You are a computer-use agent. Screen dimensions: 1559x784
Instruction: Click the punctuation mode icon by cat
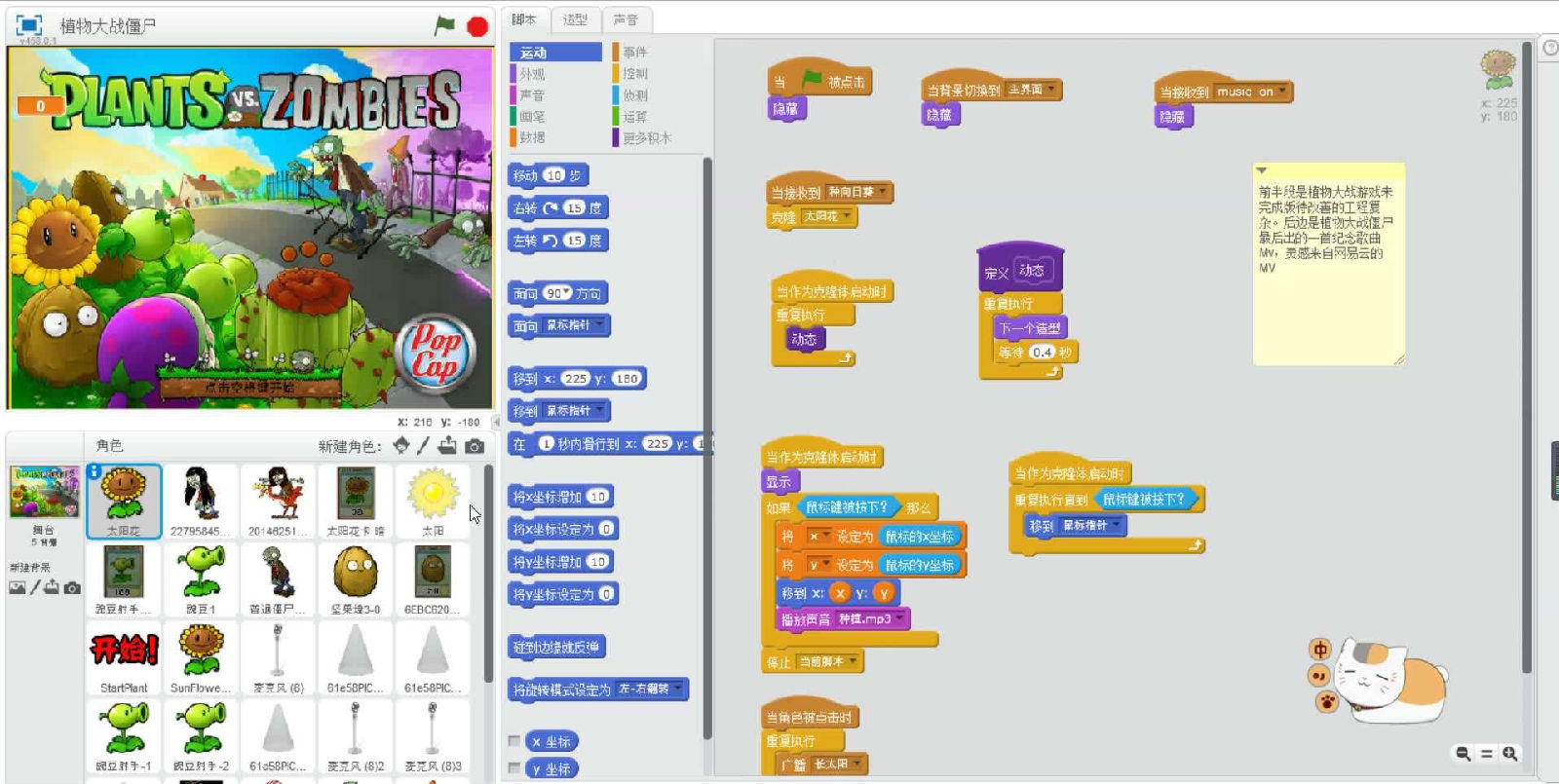(x=1318, y=675)
